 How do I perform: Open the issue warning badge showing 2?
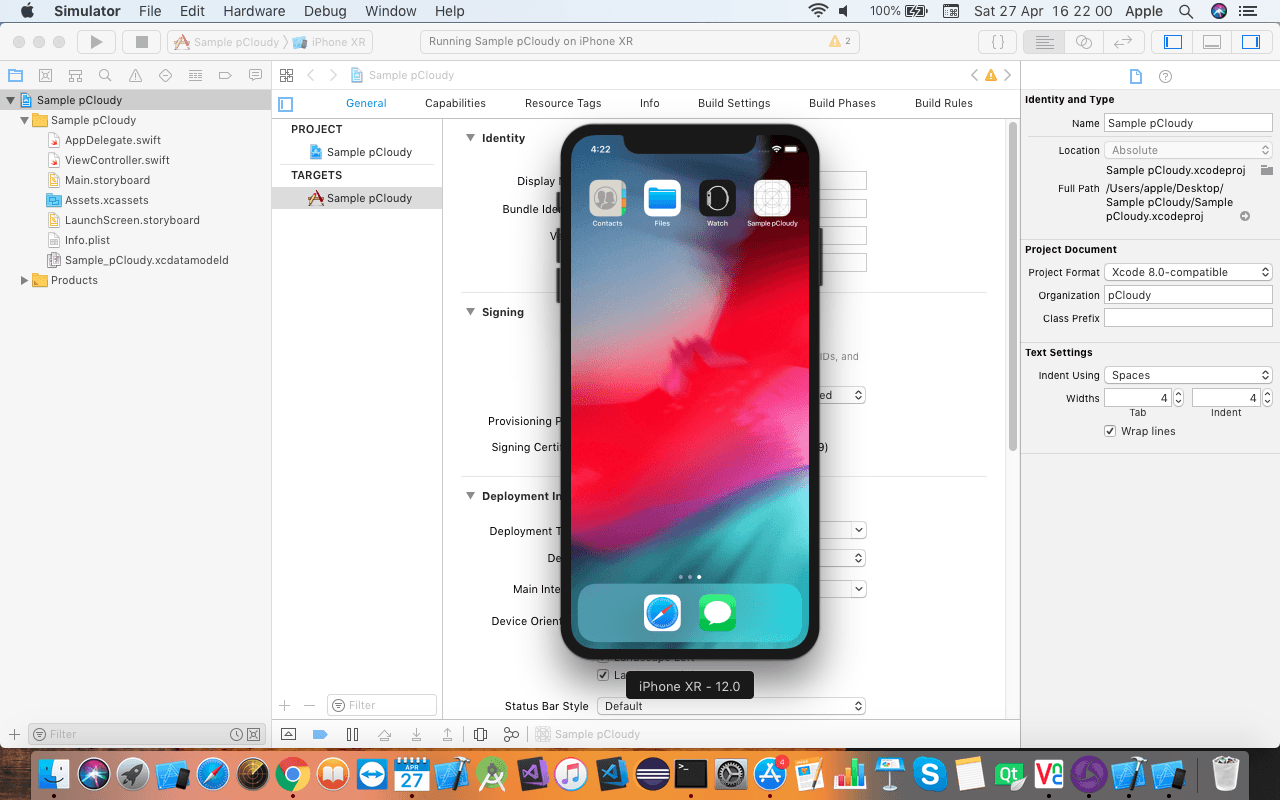click(x=840, y=42)
